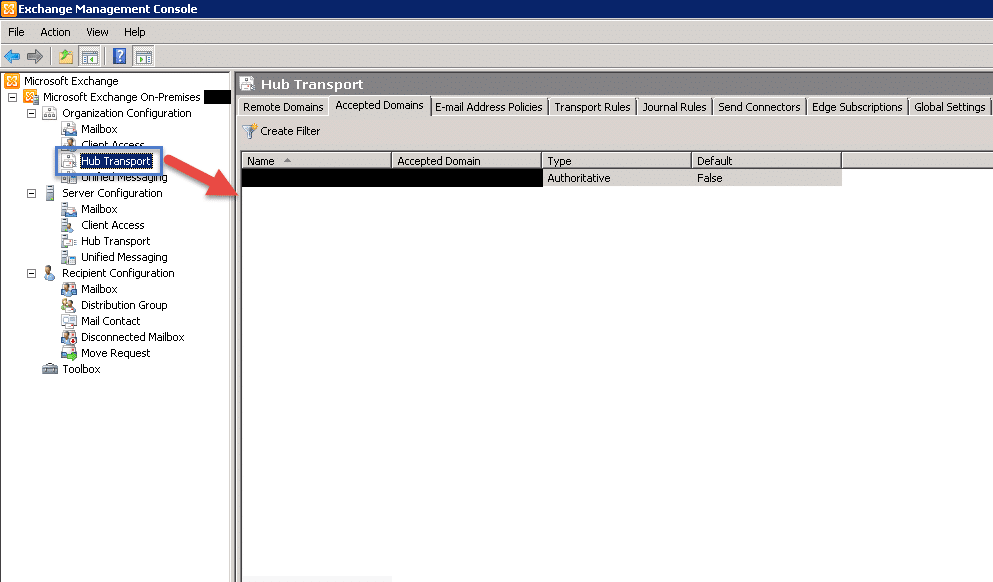Select Hub Transport under Organization Configuration

(x=116, y=161)
